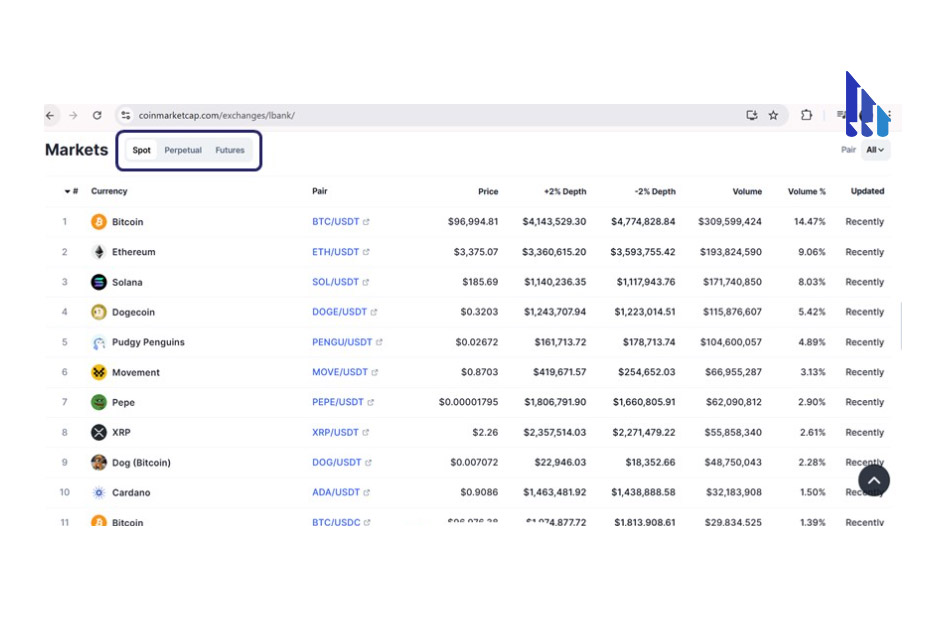The image size is (946, 630).
Task: Open the MOVE/USDT pair link
Action: coord(340,372)
